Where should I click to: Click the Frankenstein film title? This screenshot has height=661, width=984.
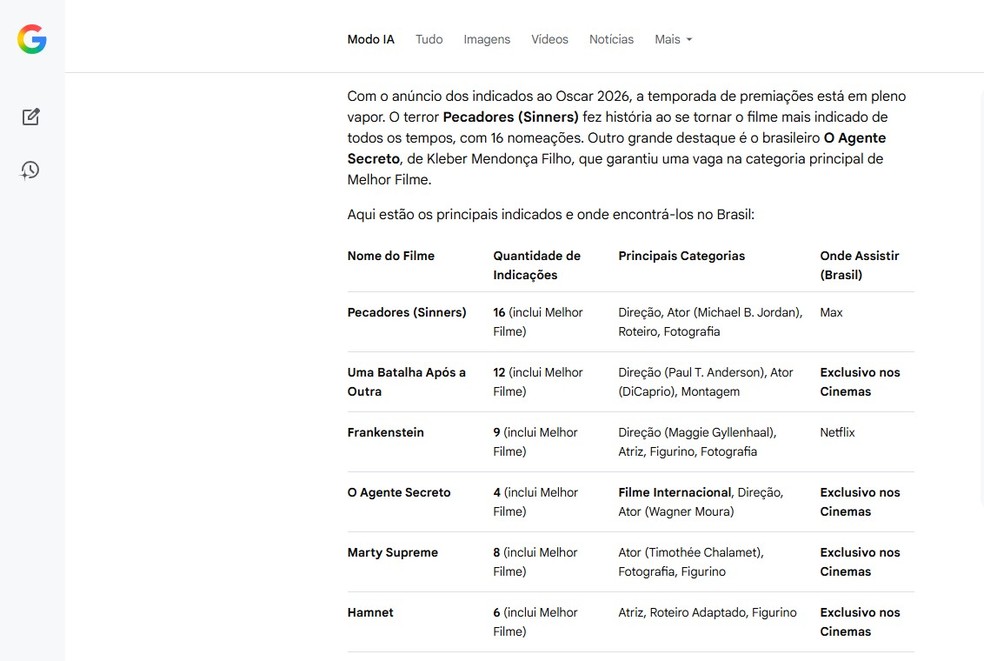coord(385,432)
